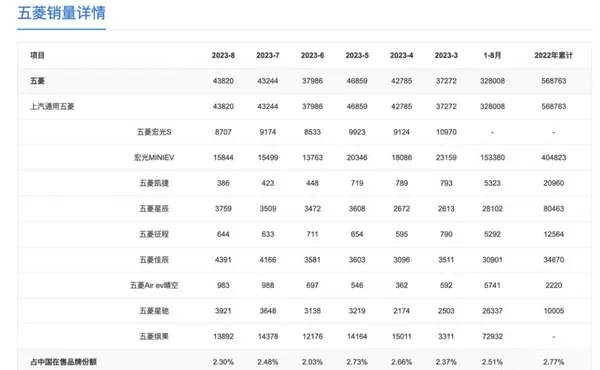Screen dimensions: 600x370
Task: Open the 宏光MINIEV model link
Action: (x=154, y=157)
